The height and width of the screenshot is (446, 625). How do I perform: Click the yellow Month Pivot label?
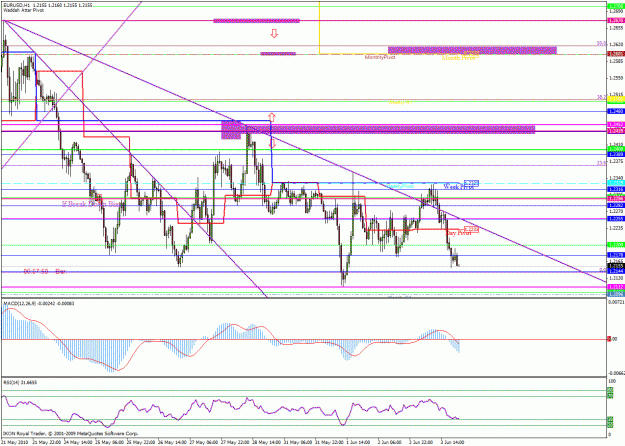[459, 58]
